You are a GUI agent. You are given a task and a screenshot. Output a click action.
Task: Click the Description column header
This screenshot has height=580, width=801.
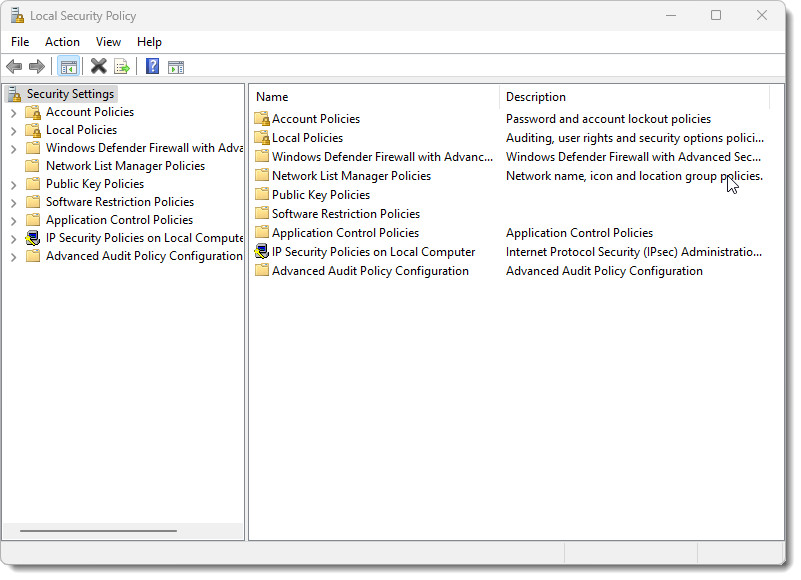[x=634, y=97]
